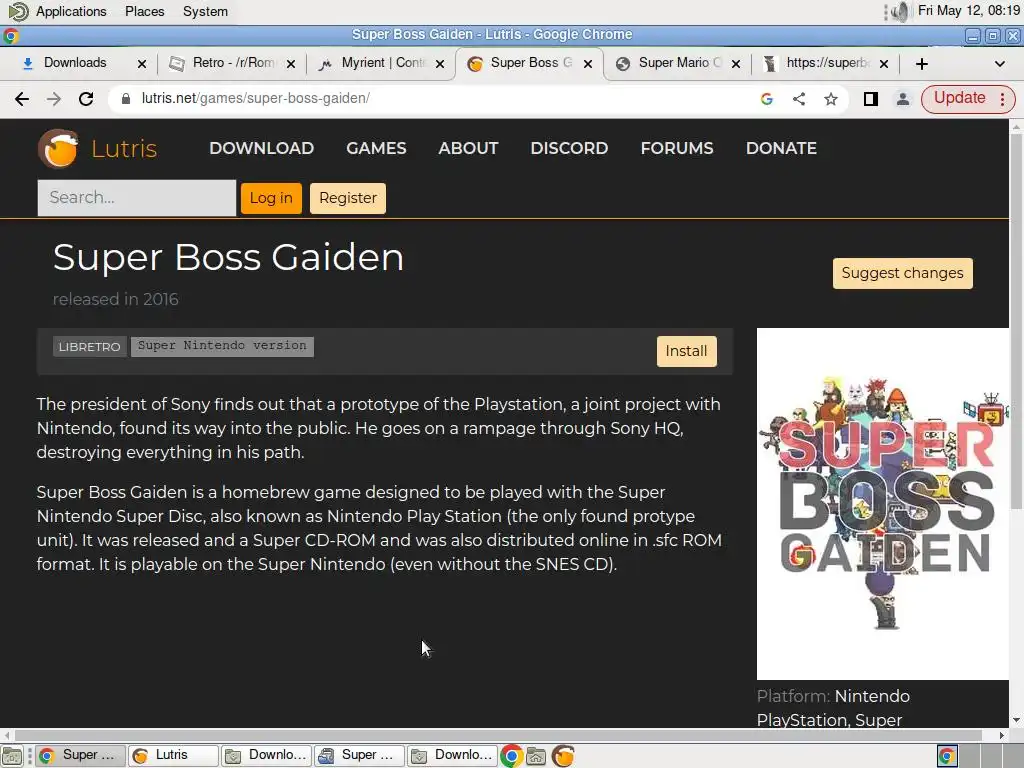Open the first Downlo... taskbar window
The height and width of the screenshot is (768, 1024).
(266, 756)
